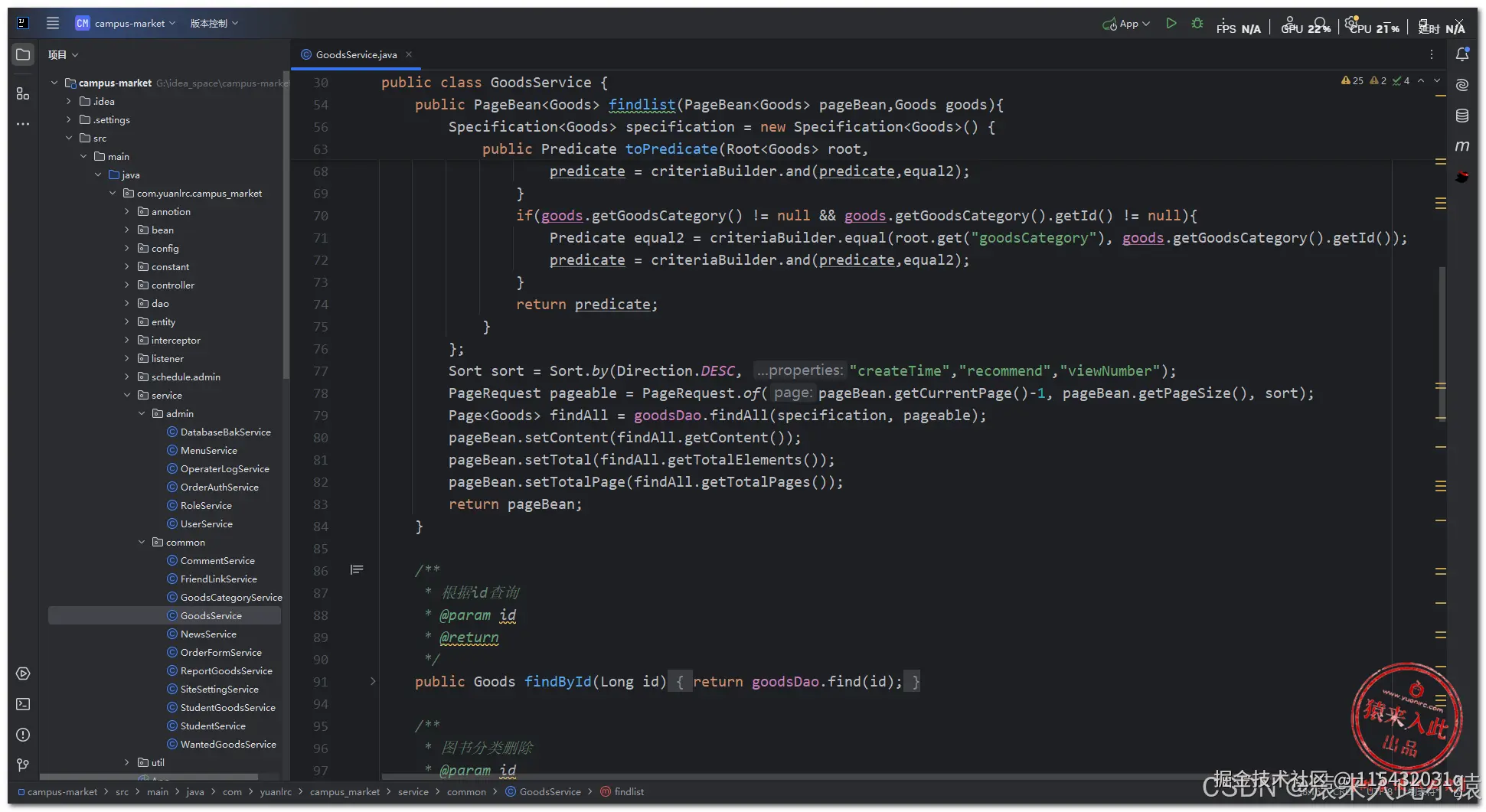This screenshot has height=812, width=1486.
Task: Open the Structure tool window
Action: pos(23,93)
